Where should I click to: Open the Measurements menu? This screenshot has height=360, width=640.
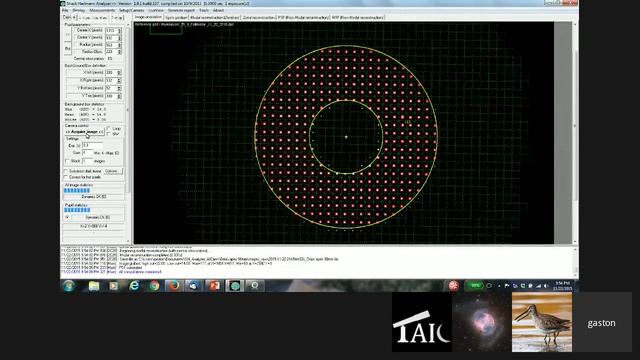point(102,10)
